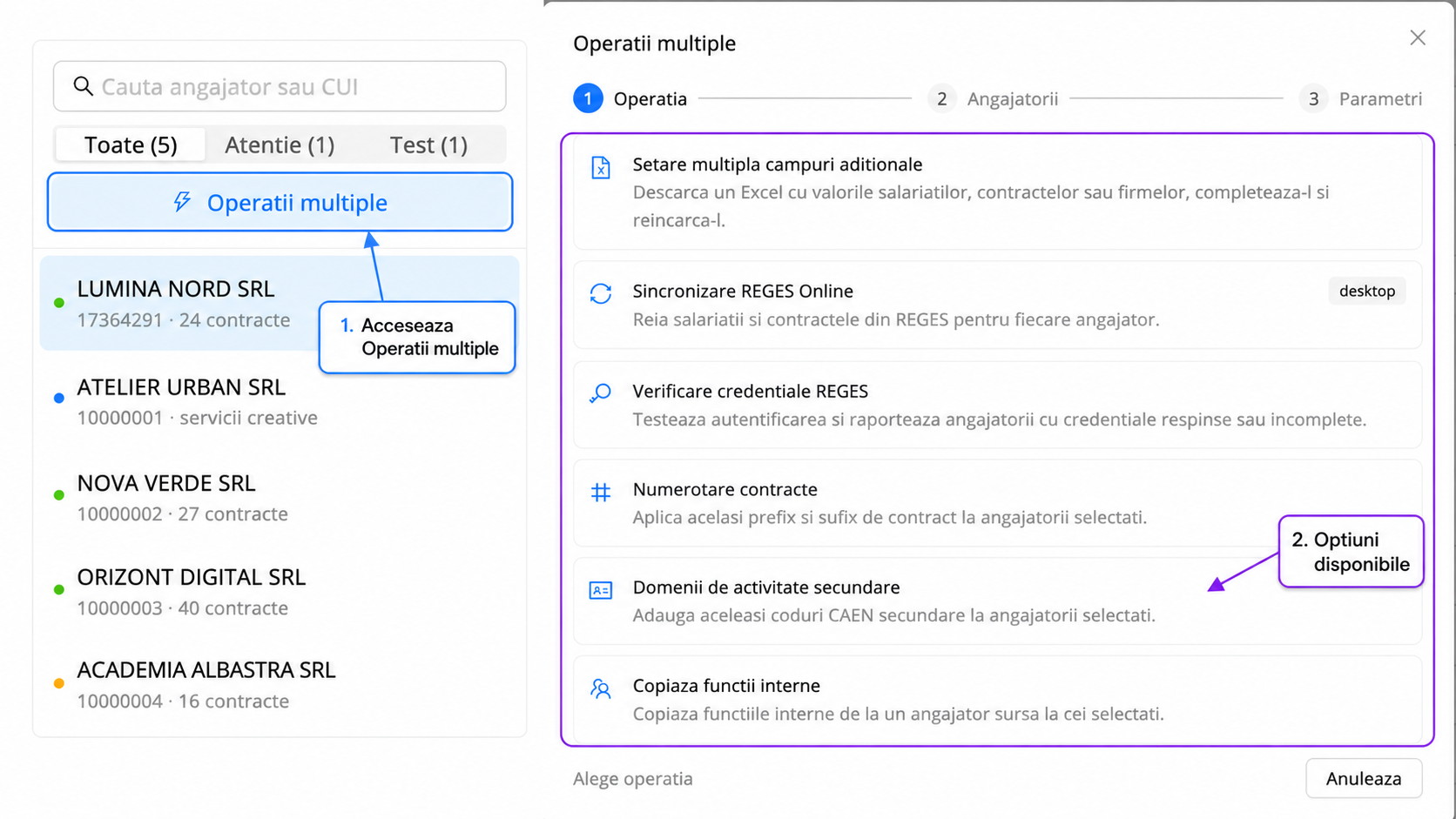Choose the Copiaza functii interne operation
The height and width of the screenshot is (819, 1456).
(997, 699)
